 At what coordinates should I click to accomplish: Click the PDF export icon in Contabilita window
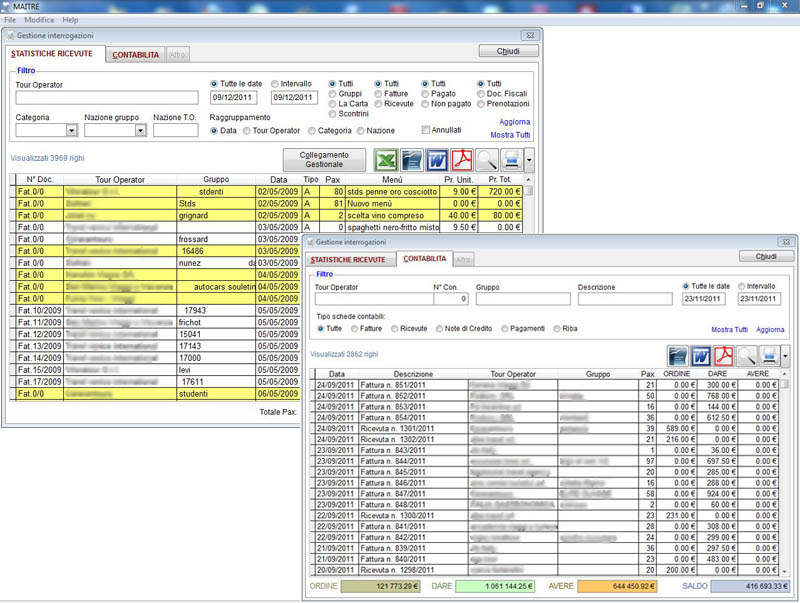(723, 355)
